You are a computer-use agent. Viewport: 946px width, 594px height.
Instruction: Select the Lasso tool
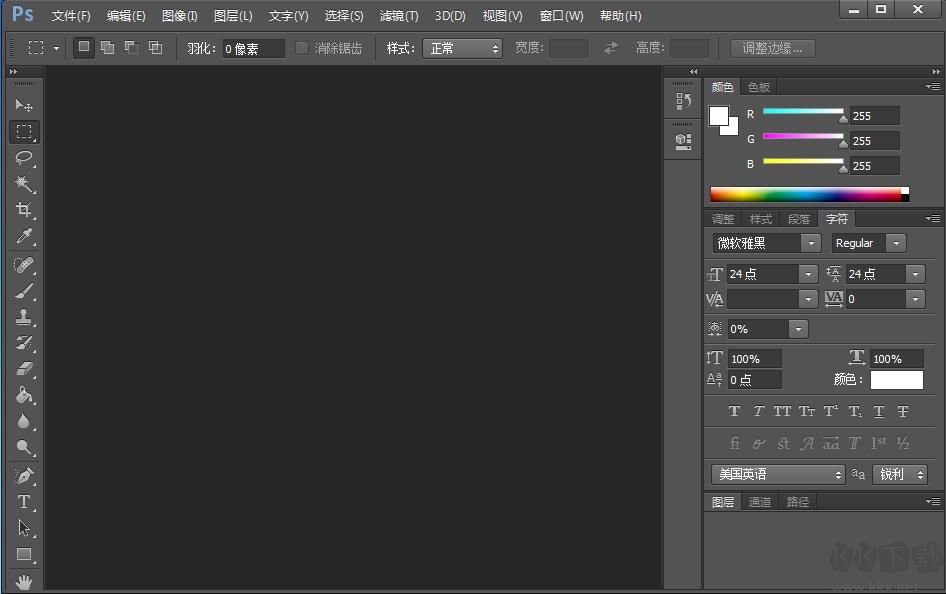click(23, 158)
